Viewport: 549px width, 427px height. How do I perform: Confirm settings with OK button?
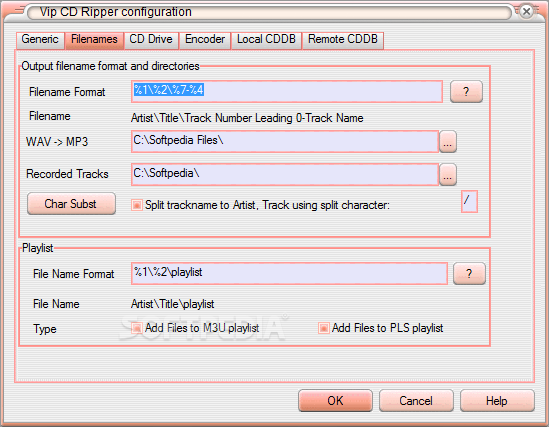coord(335,401)
